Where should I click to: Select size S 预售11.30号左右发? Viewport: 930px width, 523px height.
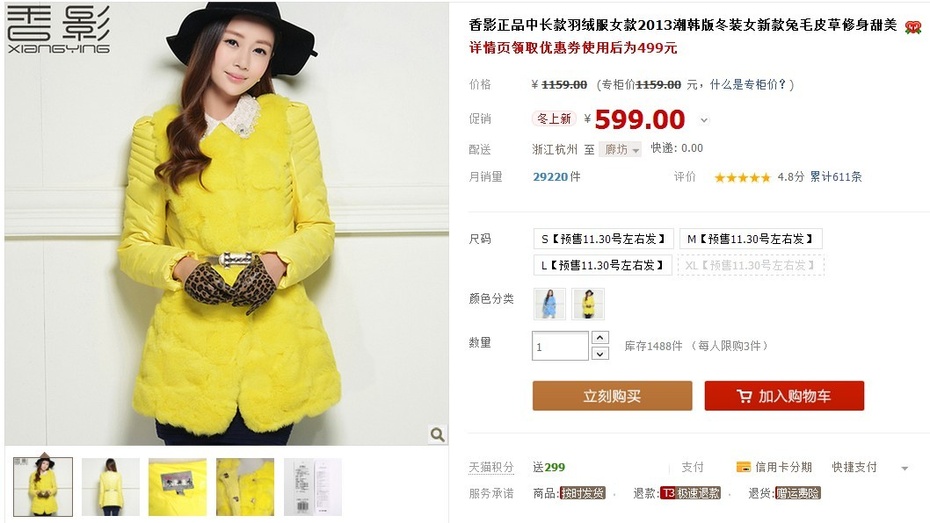point(603,239)
